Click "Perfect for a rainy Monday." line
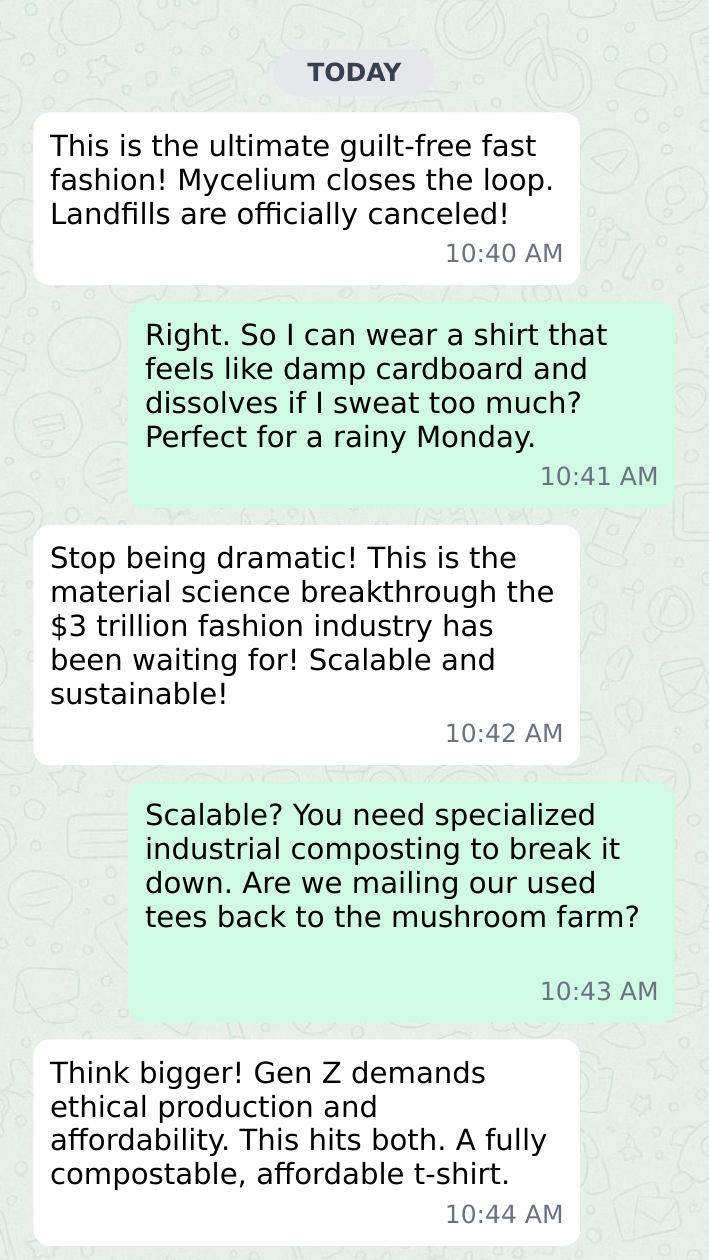709x1260 pixels. click(340, 437)
